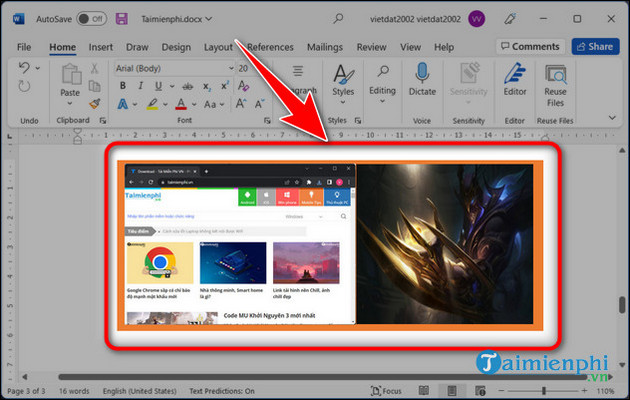Click the Dictate microphone button
The height and width of the screenshot is (400, 630).
point(422,80)
